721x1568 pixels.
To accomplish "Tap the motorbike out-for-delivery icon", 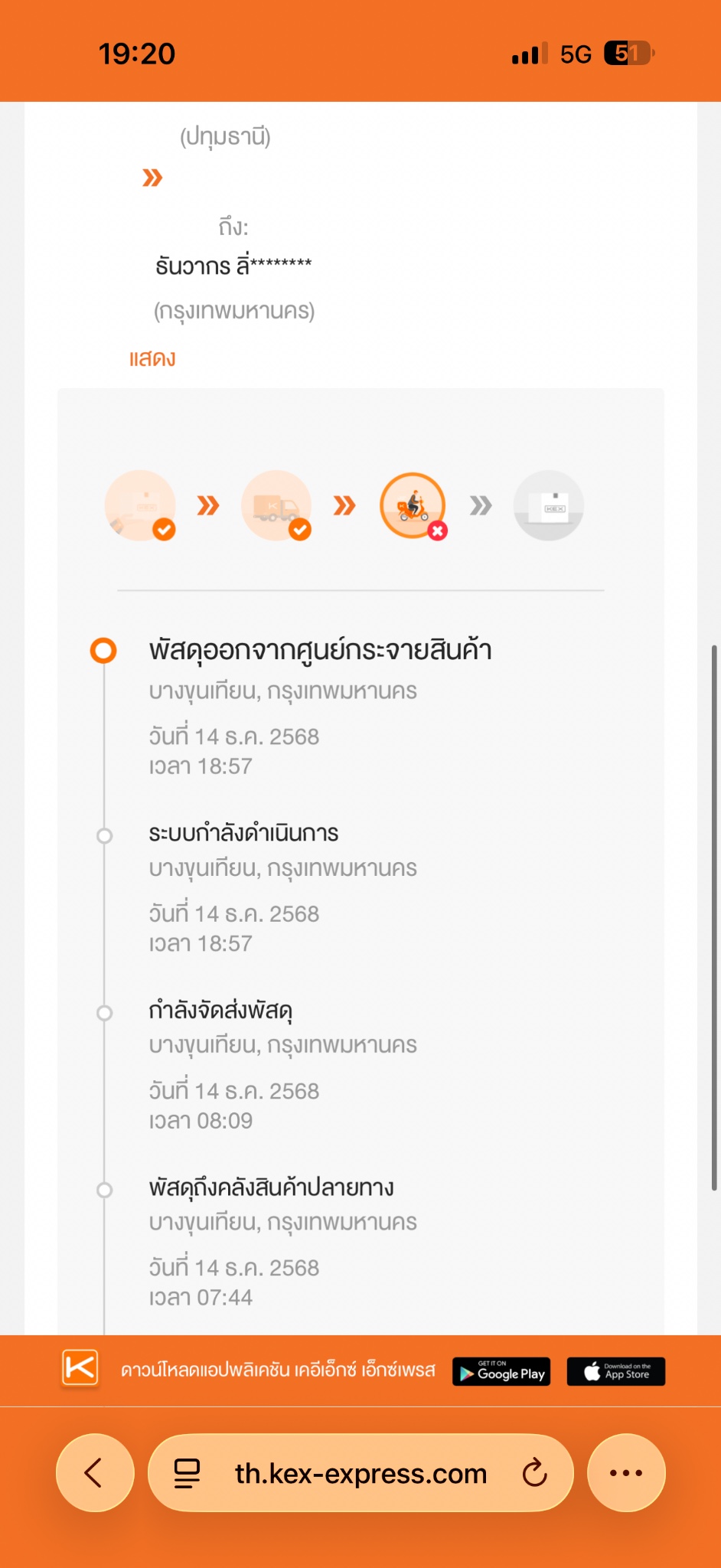I will coord(413,505).
